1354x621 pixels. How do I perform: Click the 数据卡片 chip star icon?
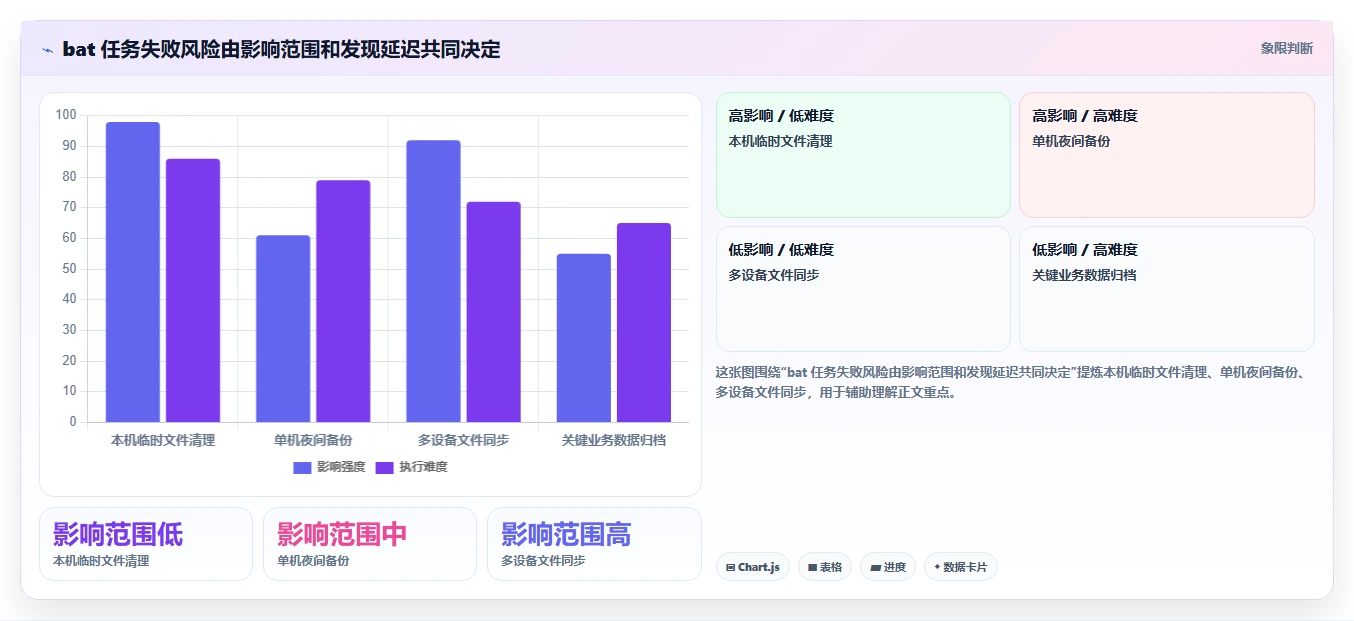937,567
